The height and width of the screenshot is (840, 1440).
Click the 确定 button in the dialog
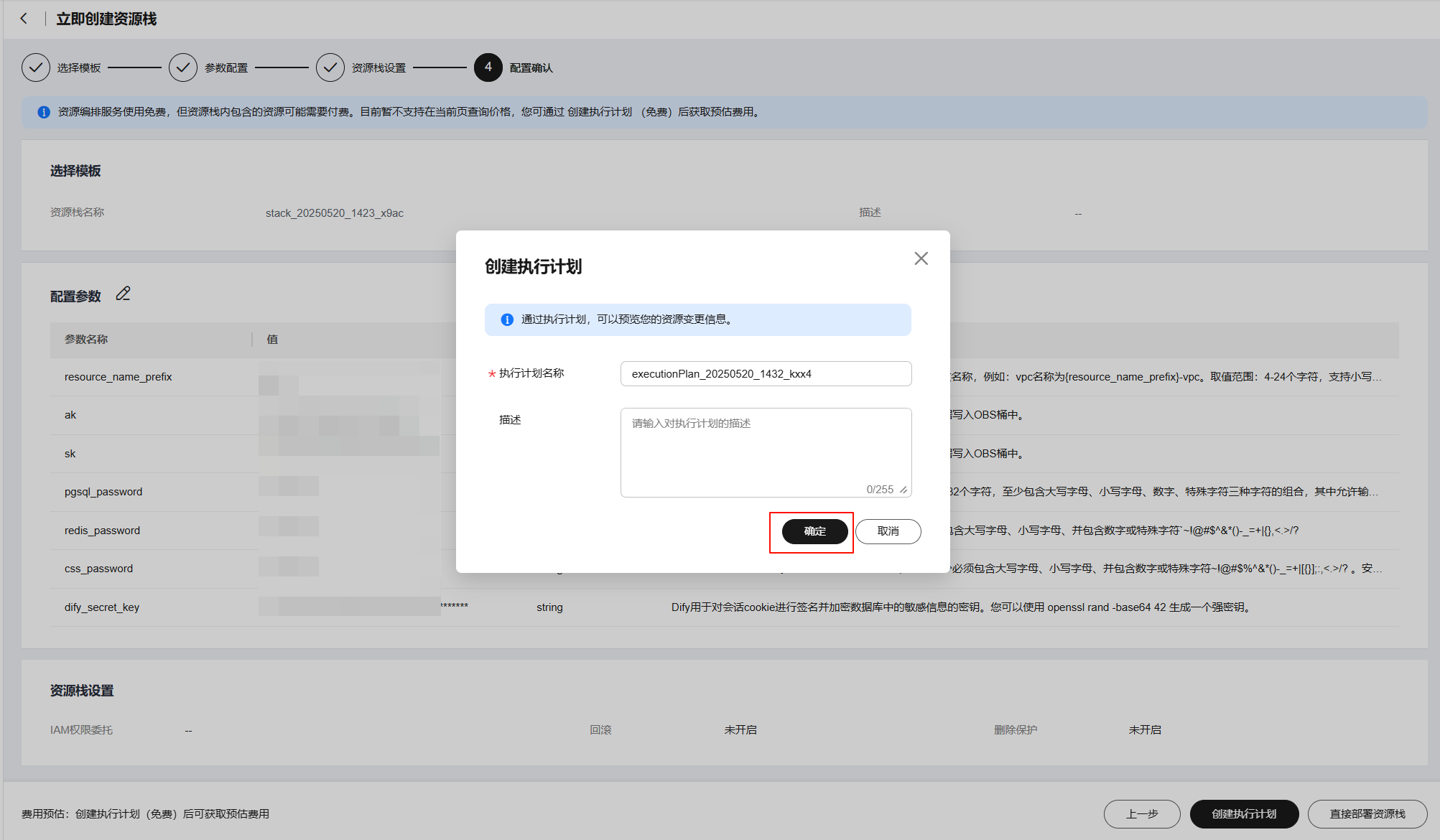pos(814,531)
